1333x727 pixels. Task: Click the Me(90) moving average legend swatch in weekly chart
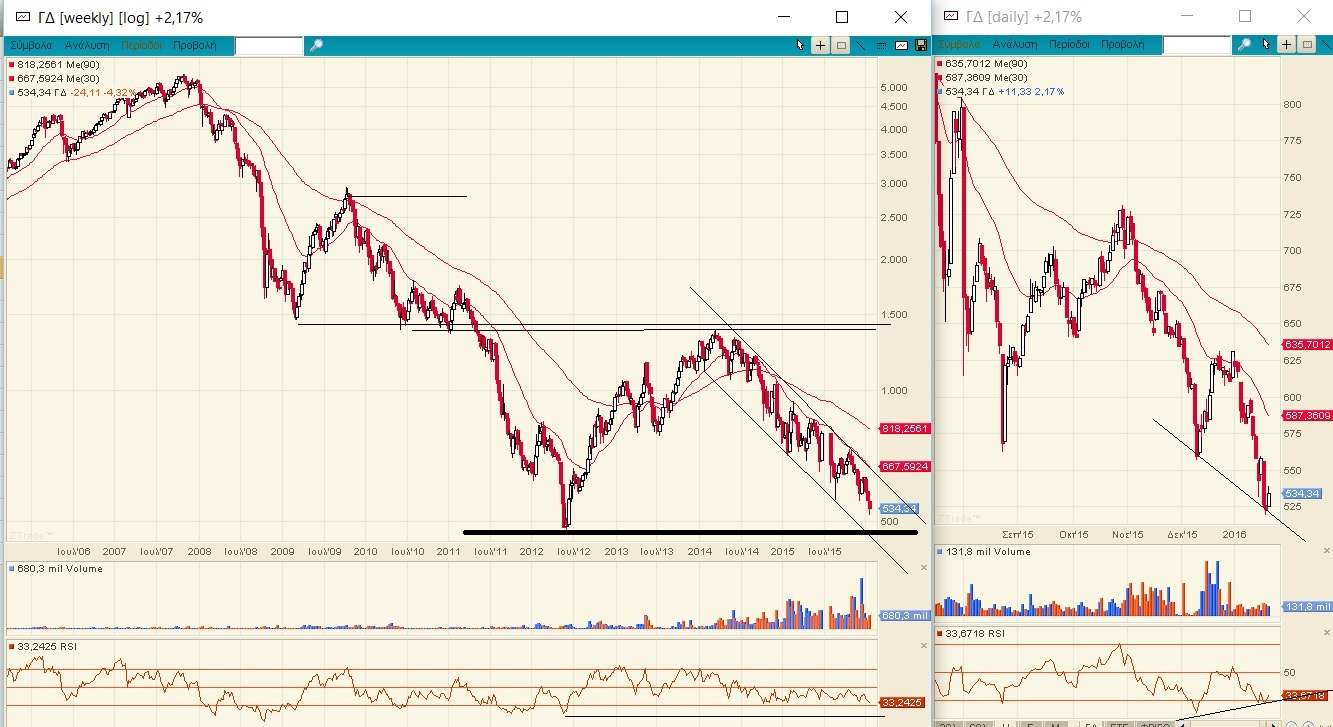[x=11, y=65]
